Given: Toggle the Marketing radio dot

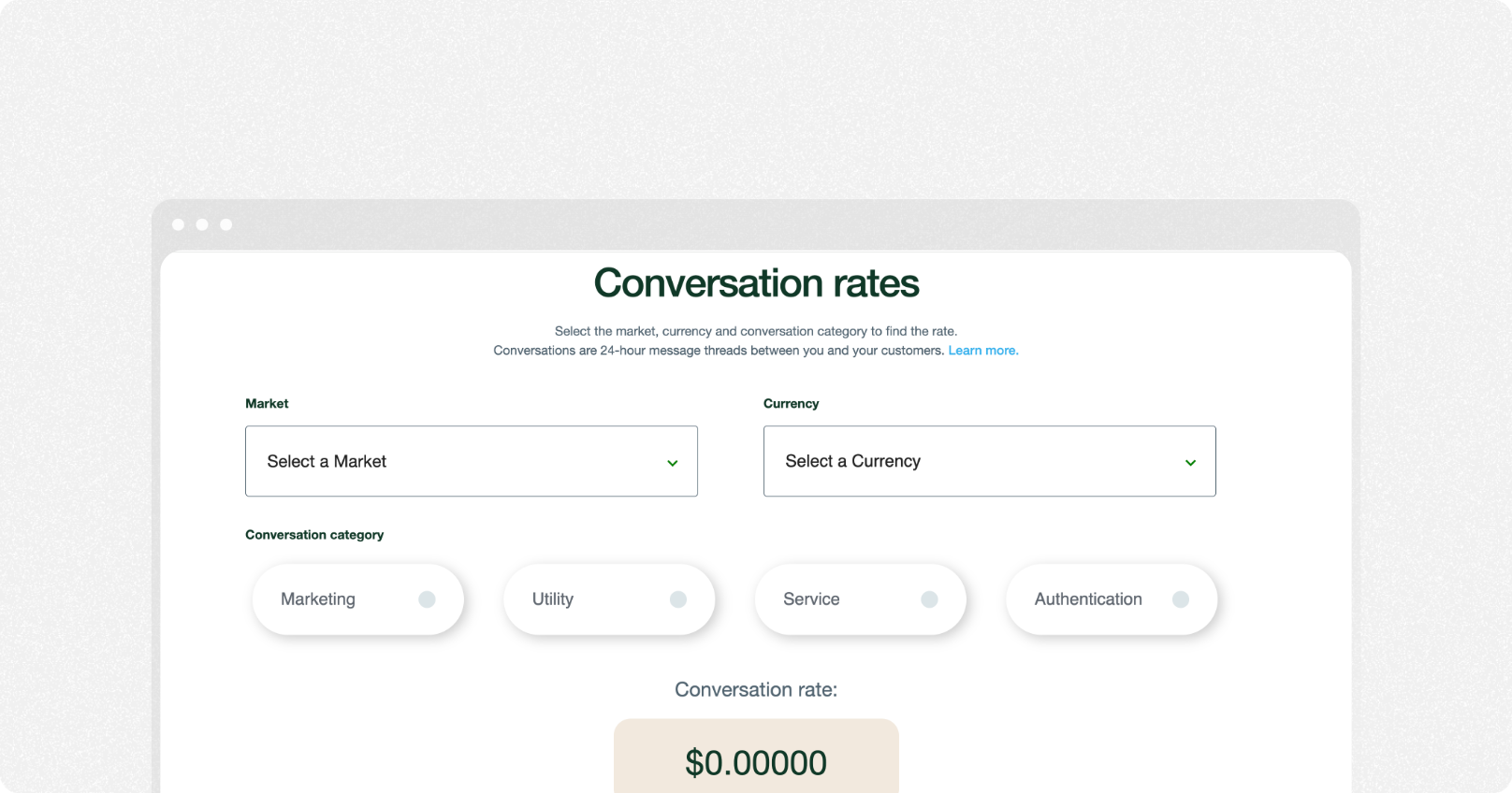Looking at the screenshot, I should [x=427, y=599].
